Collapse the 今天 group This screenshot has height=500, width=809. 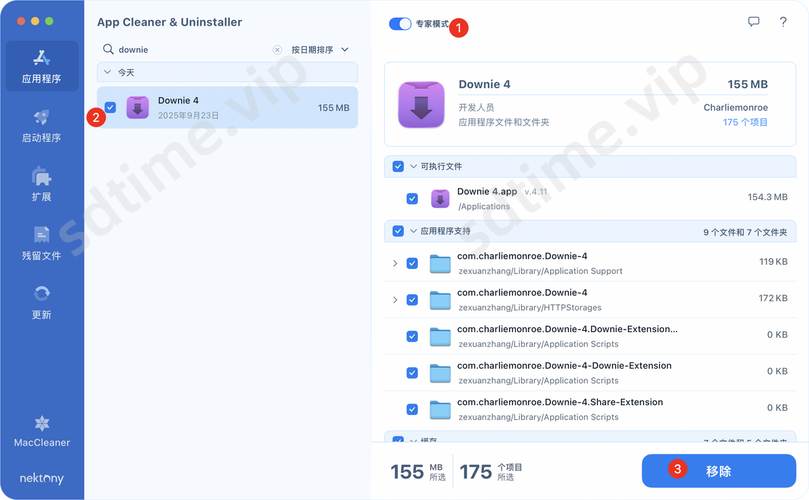point(107,72)
